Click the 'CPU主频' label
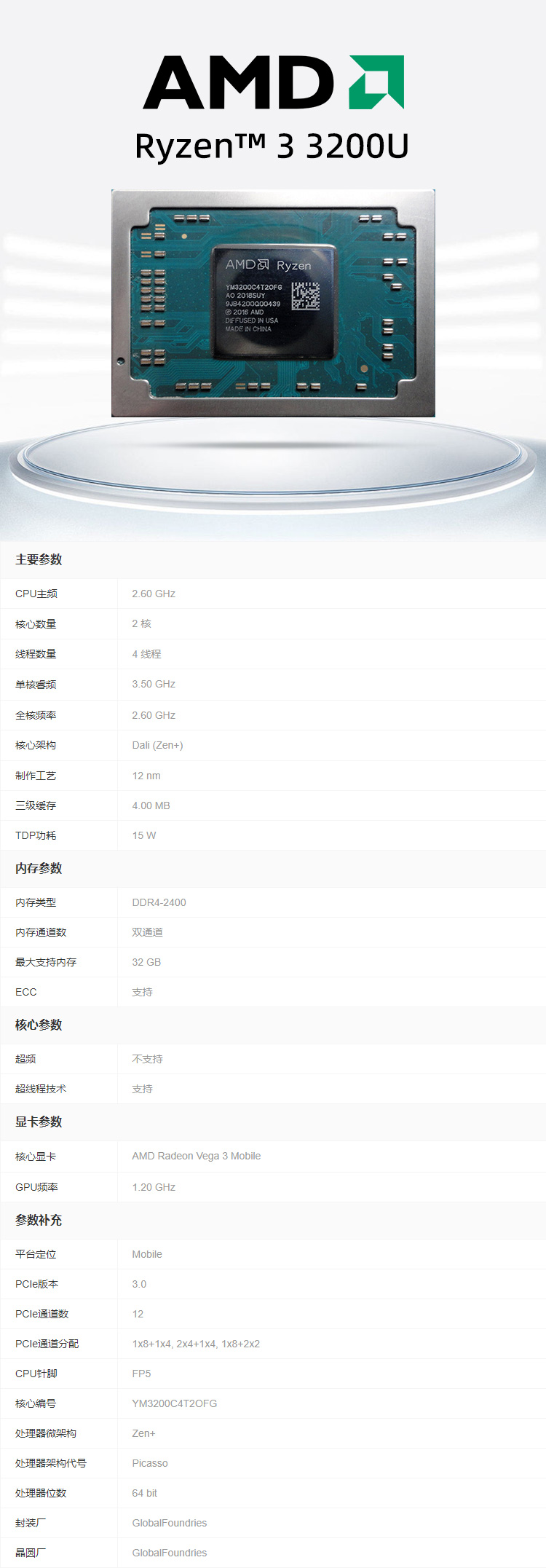 [x=36, y=594]
